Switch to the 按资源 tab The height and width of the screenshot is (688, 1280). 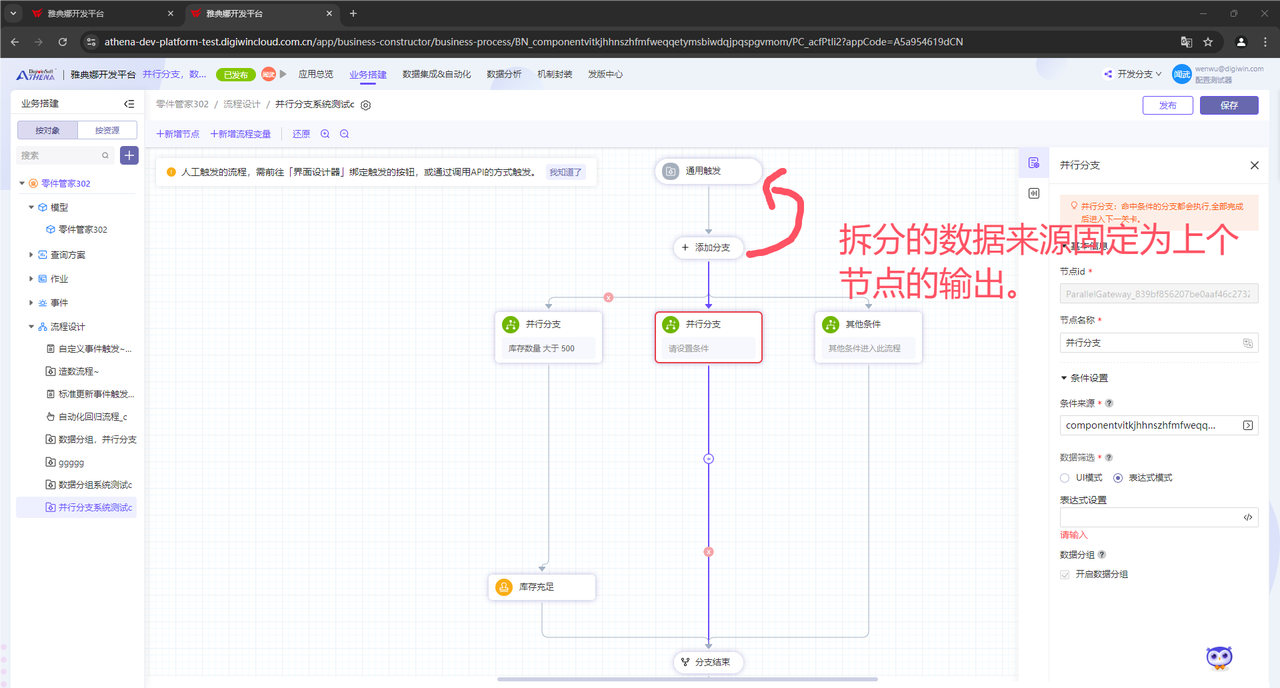point(107,130)
